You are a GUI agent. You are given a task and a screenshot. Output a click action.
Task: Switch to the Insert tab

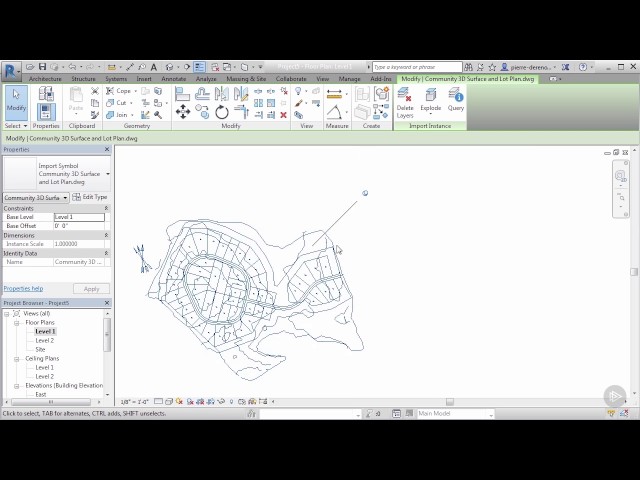point(144,79)
